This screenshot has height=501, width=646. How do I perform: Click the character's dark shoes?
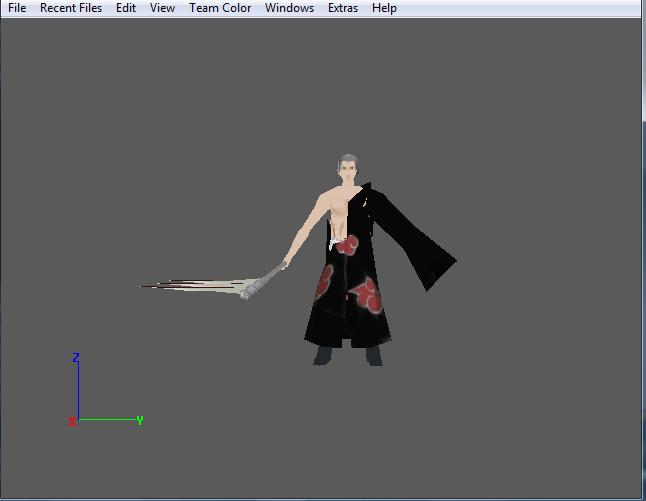pos(348,356)
